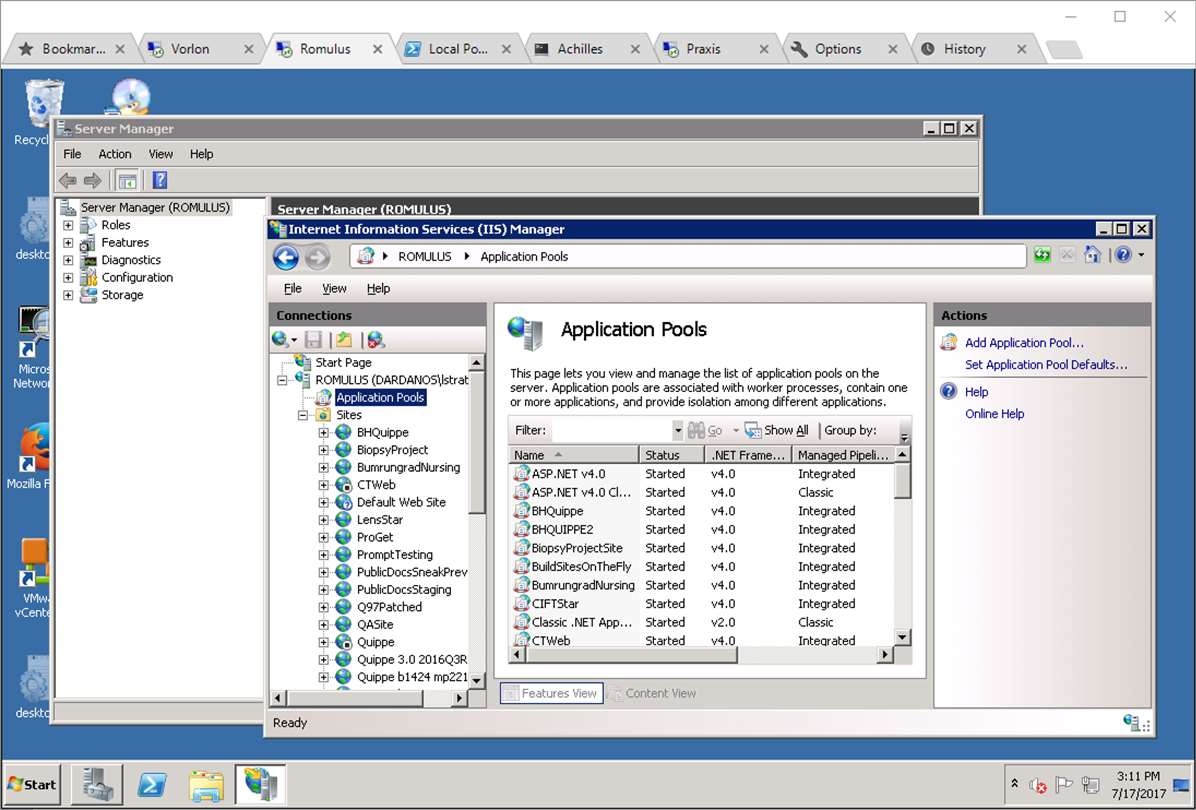The width and height of the screenshot is (1196, 810).
Task: Click the Show All icon in filter bar
Action: coord(753,430)
